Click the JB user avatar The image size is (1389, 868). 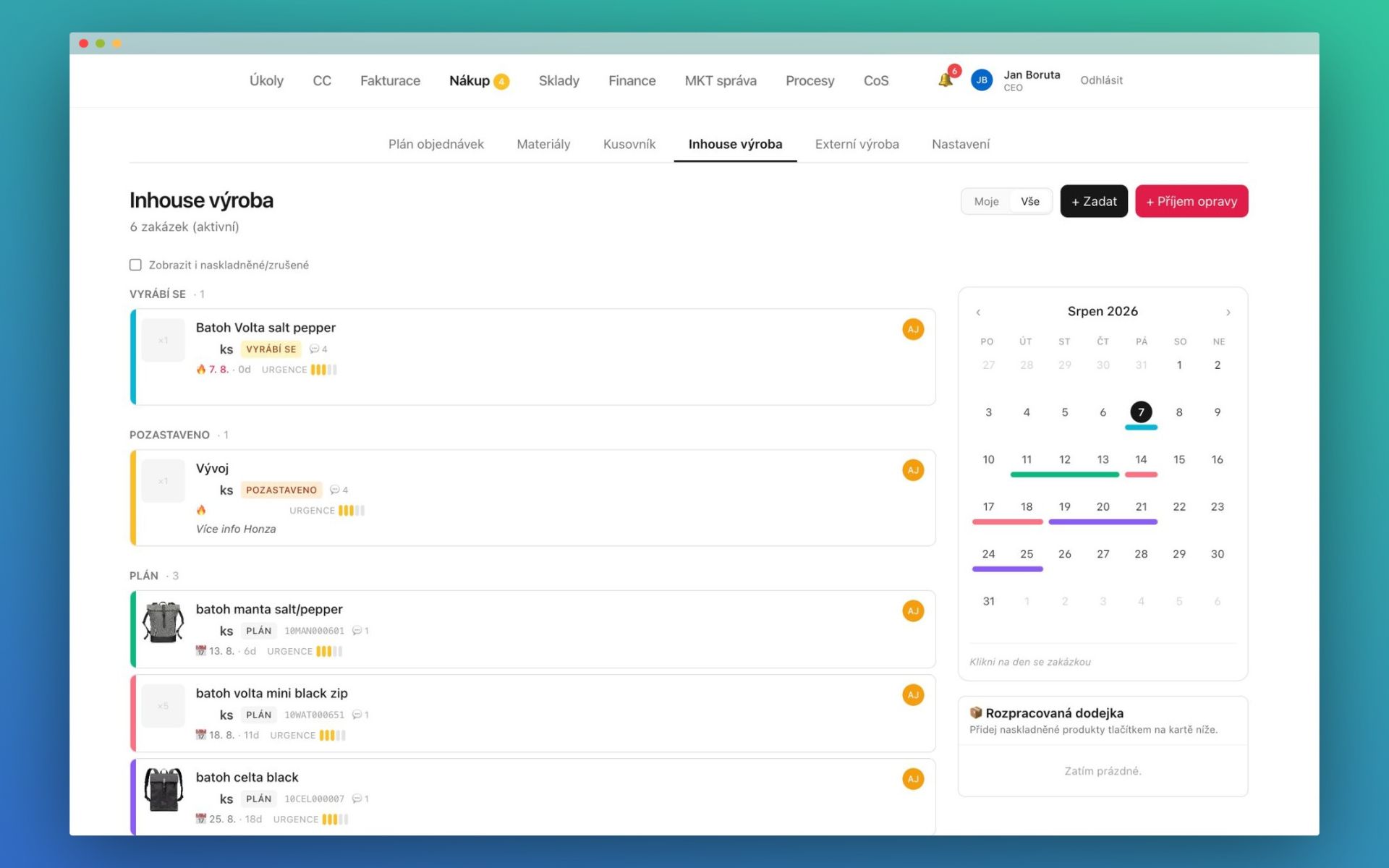tap(981, 80)
